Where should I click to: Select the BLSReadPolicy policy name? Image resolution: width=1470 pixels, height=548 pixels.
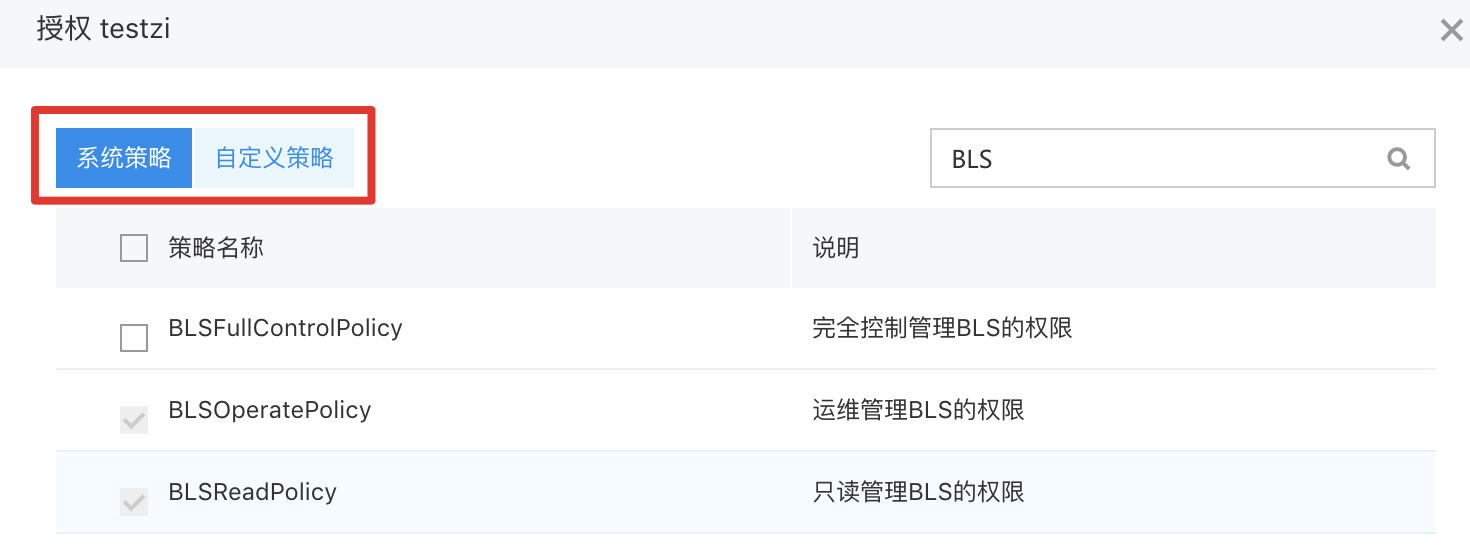click(x=252, y=492)
